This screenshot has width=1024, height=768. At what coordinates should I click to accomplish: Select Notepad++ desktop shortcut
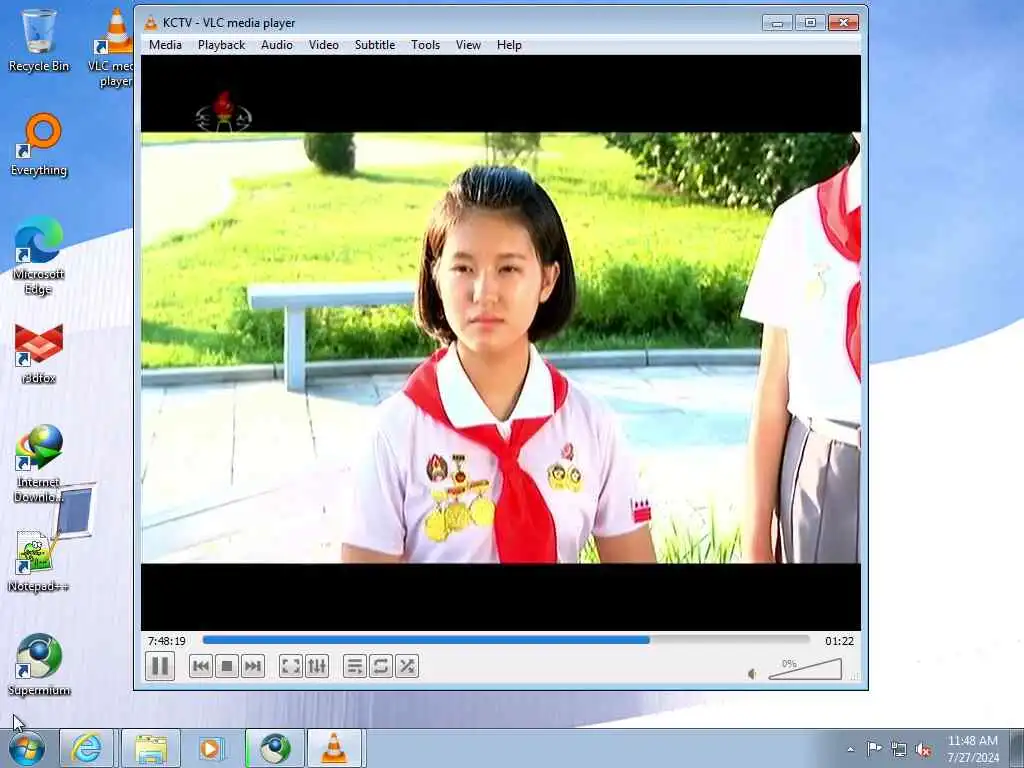coord(39,562)
